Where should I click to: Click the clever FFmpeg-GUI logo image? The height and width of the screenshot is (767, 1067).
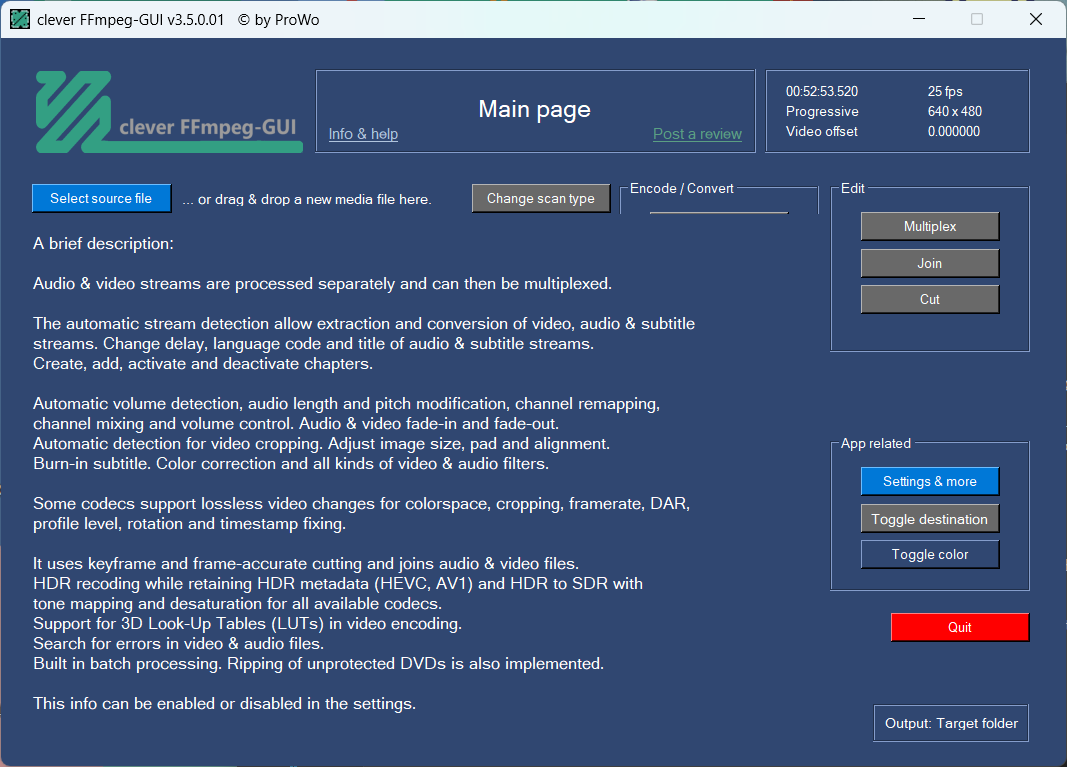point(169,112)
